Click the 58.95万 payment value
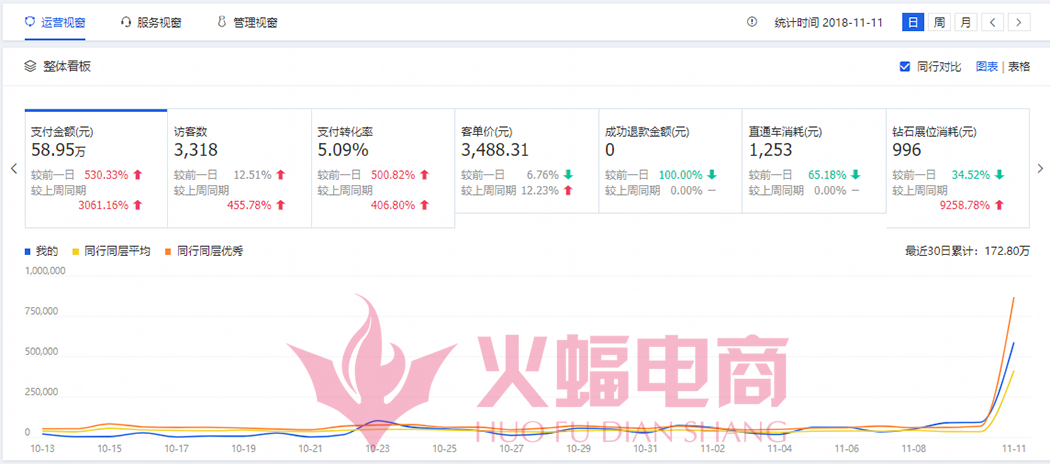 [x=58, y=150]
